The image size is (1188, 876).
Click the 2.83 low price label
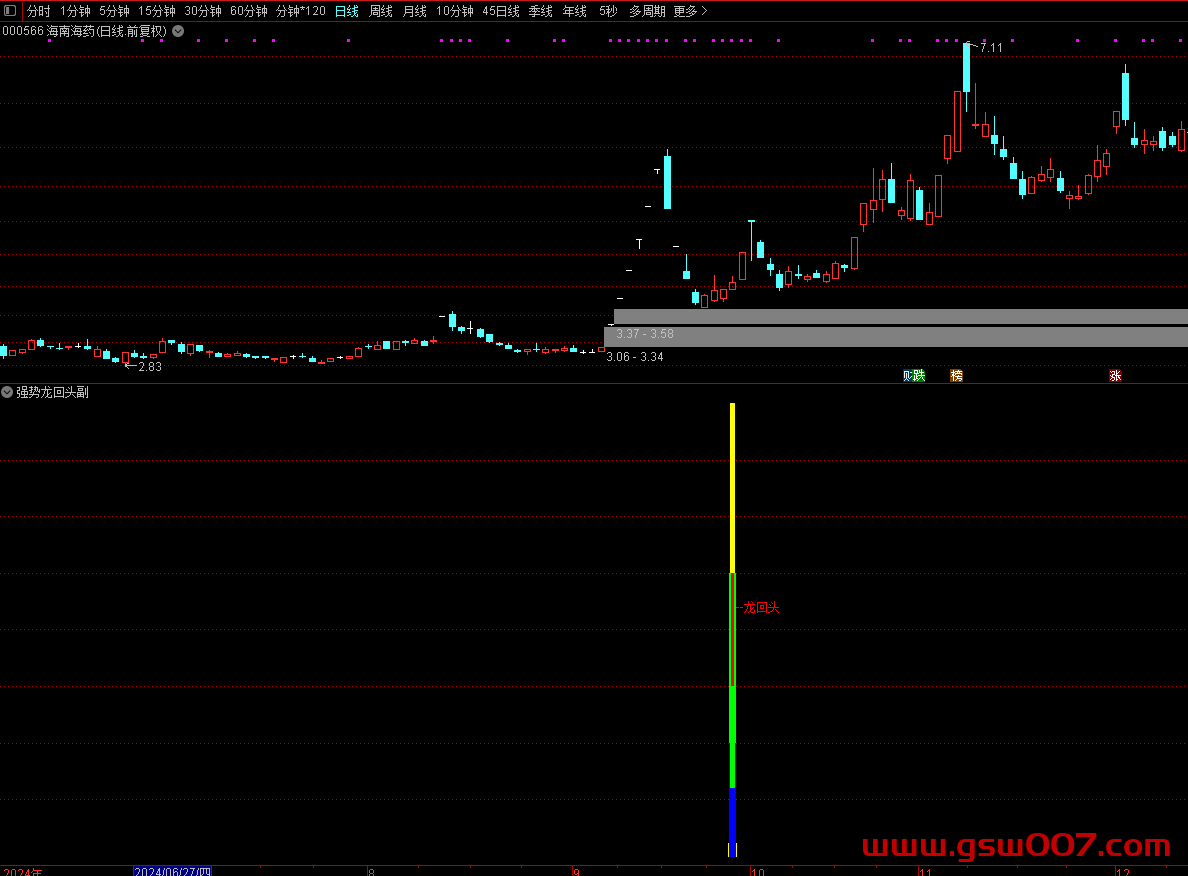tap(149, 367)
